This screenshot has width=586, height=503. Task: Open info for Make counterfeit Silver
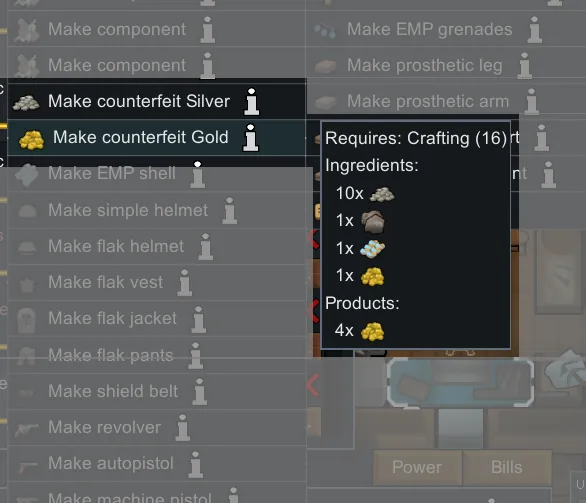coord(252,102)
